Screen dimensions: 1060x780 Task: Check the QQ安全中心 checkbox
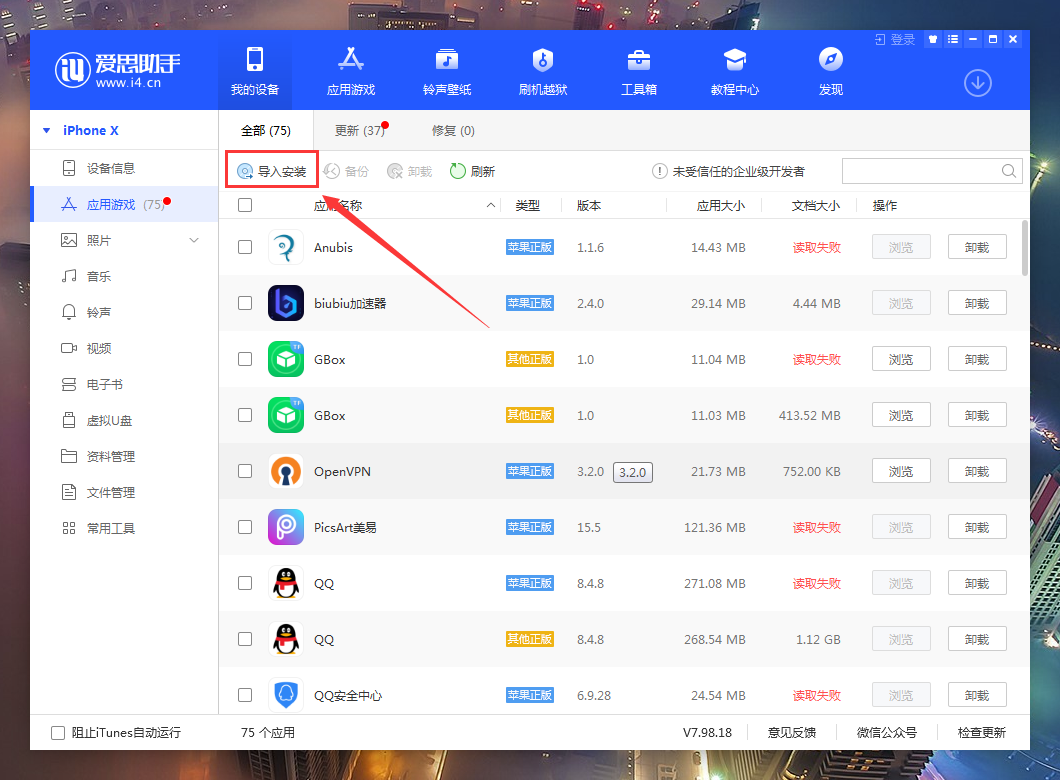pyautogui.click(x=245, y=695)
